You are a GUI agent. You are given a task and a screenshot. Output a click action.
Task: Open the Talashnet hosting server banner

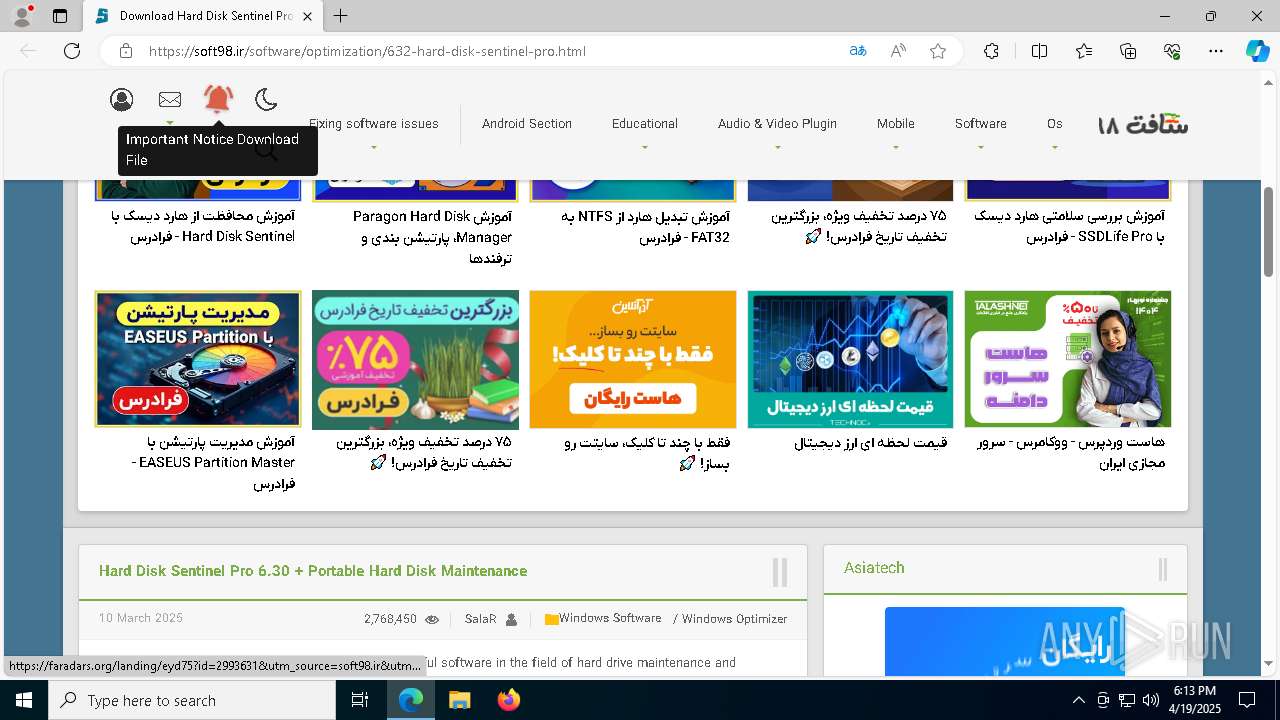coord(1068,359)
